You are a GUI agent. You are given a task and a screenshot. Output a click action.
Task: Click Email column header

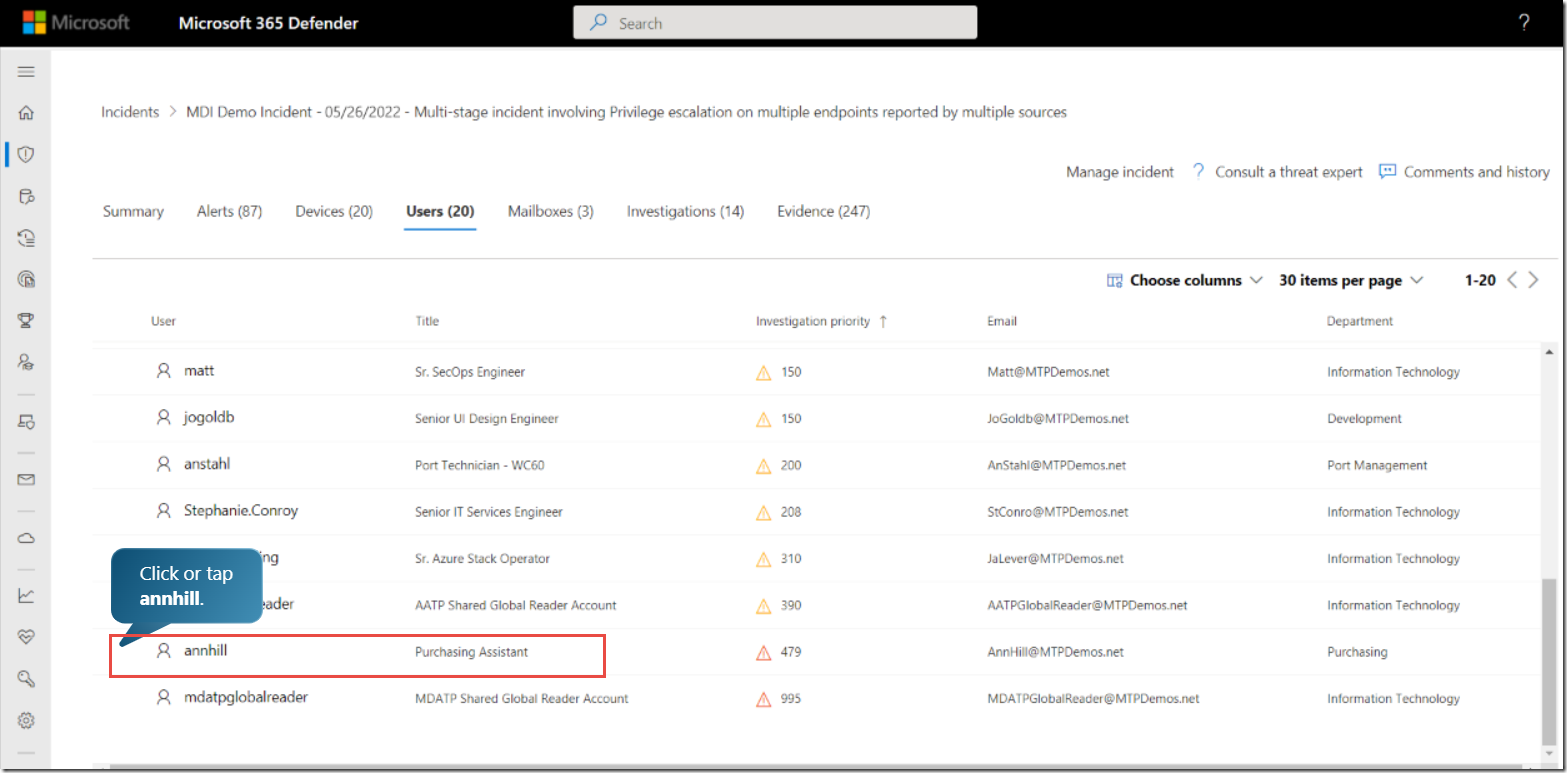[1002, 321]
